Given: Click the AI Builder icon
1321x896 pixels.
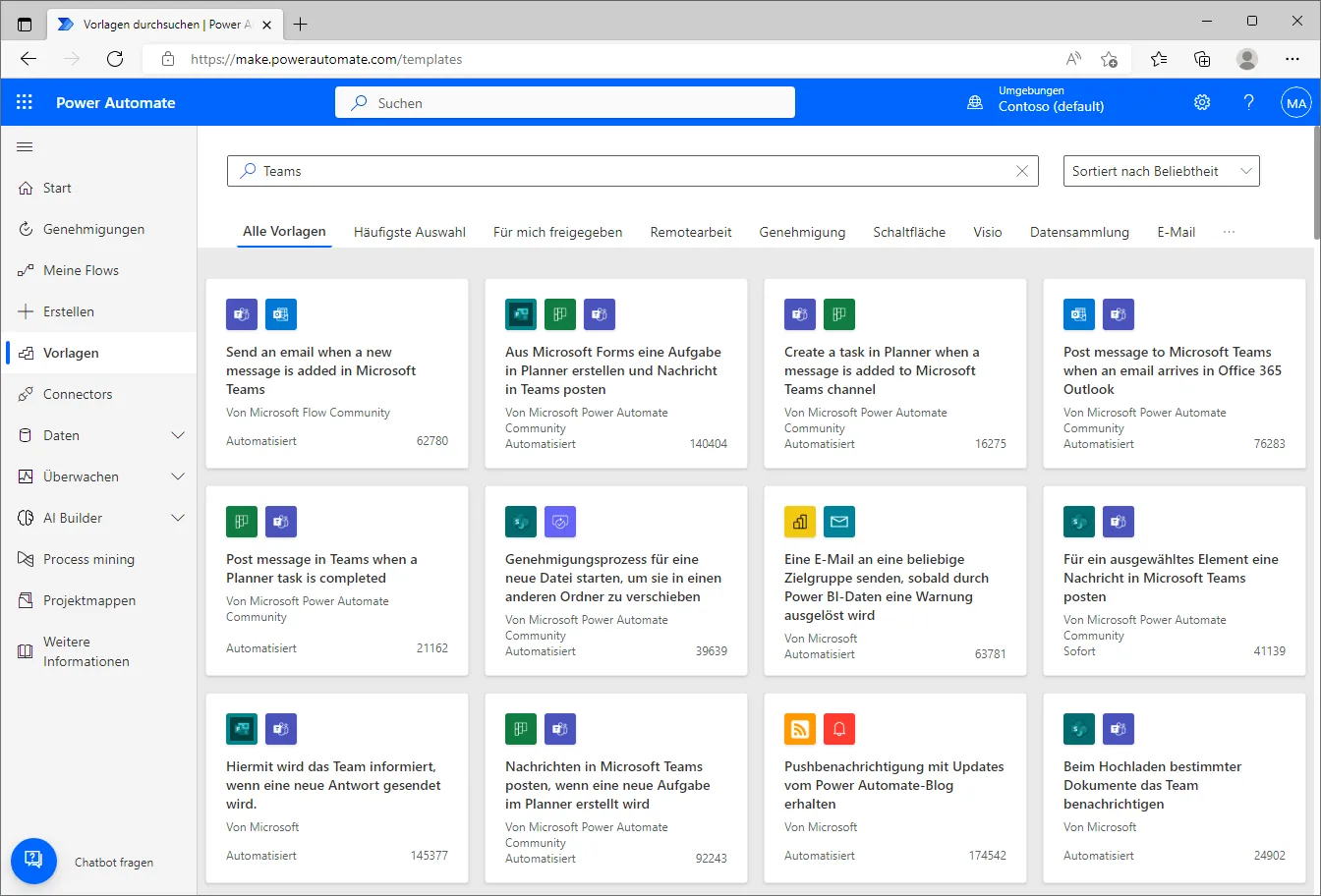Looking at the screenshot, I should coord(26,518).
